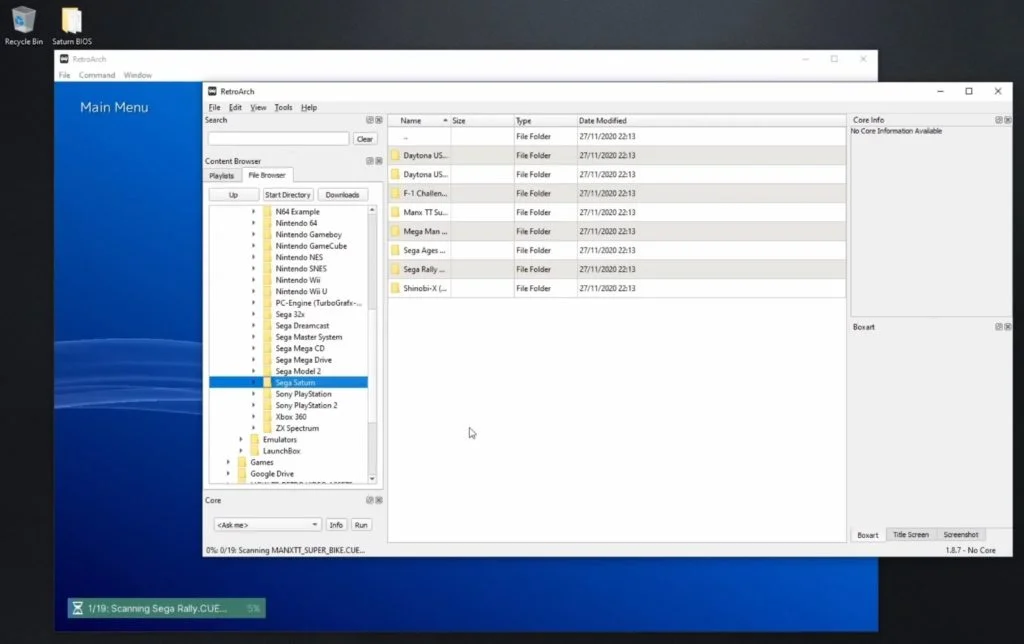Viewport: 1024px width, 644px height.
Task: Open the Help menu
Action: 309,108
